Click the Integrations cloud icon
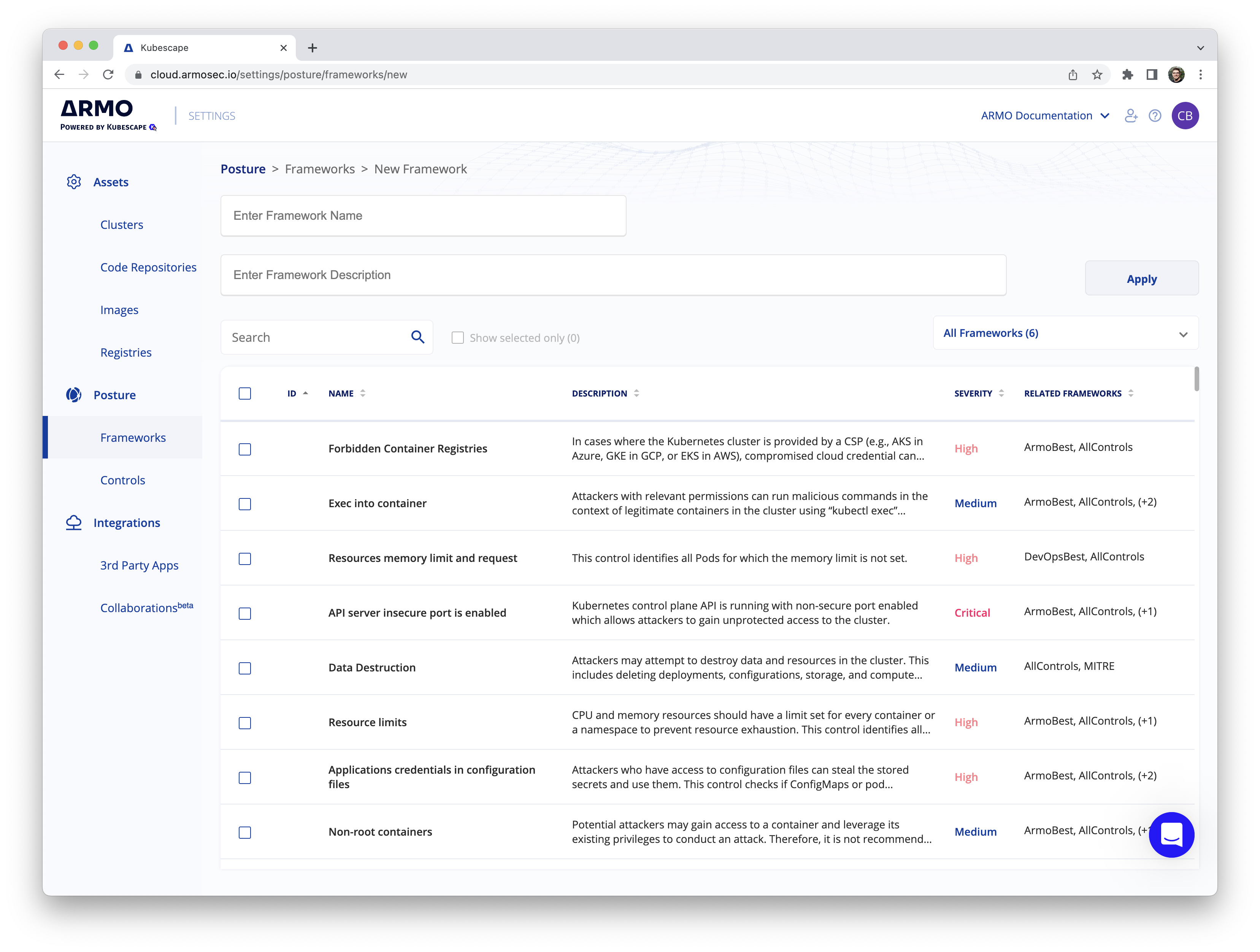This screenshot has height=952, width=1260. (73, 522)
